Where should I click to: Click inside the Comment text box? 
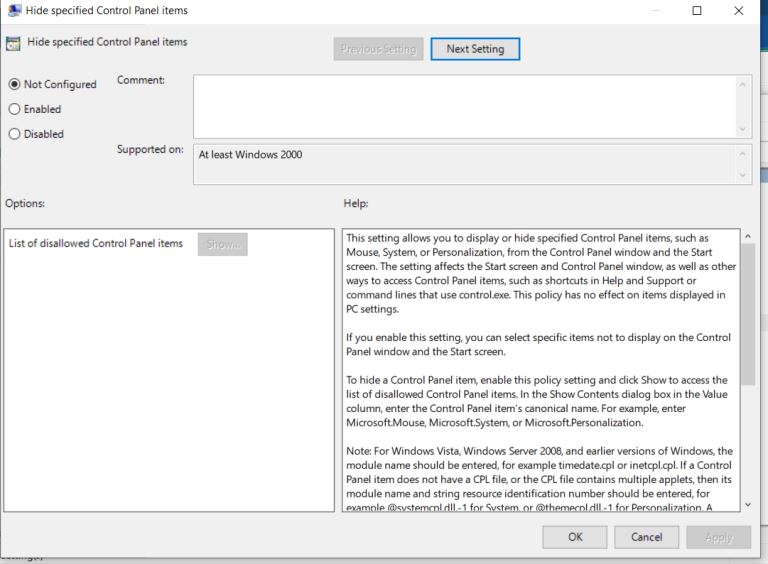465,106
